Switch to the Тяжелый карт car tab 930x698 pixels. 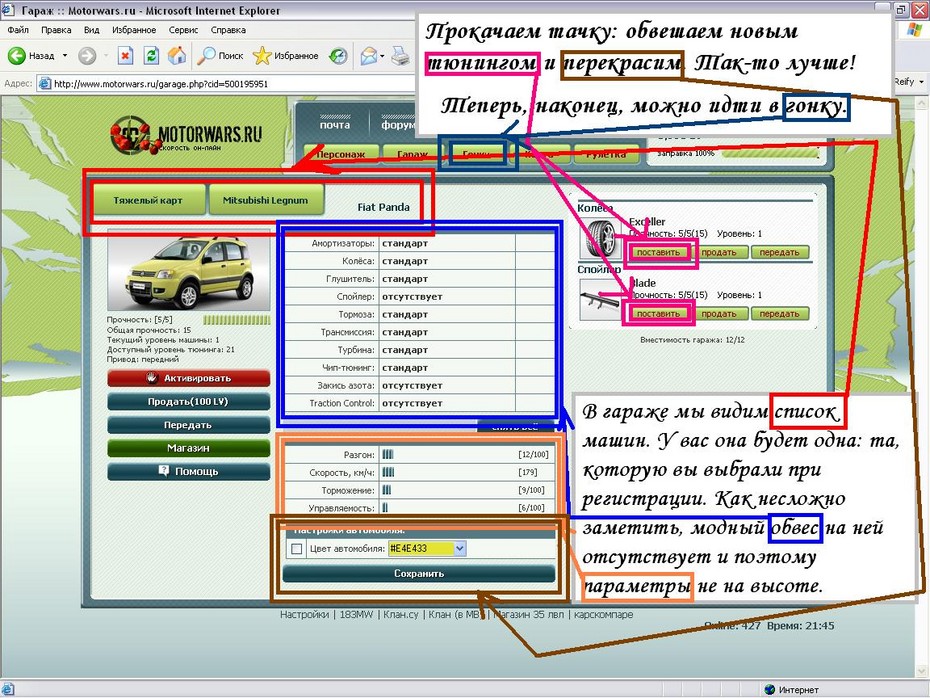(x=148, y=200)
